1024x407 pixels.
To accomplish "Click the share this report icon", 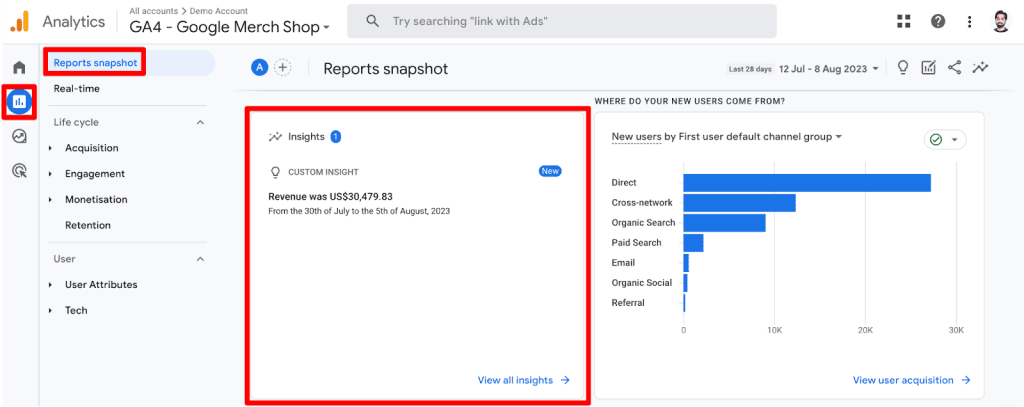I will 954,67.
